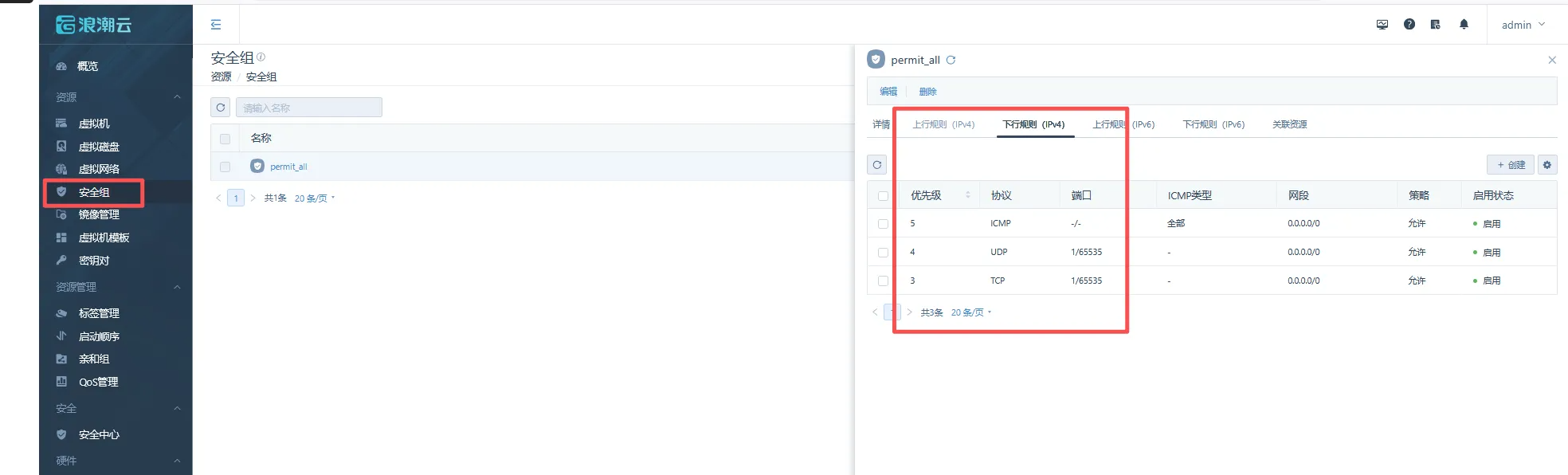Image resolution: width=1568 pixels, height=475 pixels.
Task: Click the 全部 ICMP type cell
Action: click(x=1176, y=223)
